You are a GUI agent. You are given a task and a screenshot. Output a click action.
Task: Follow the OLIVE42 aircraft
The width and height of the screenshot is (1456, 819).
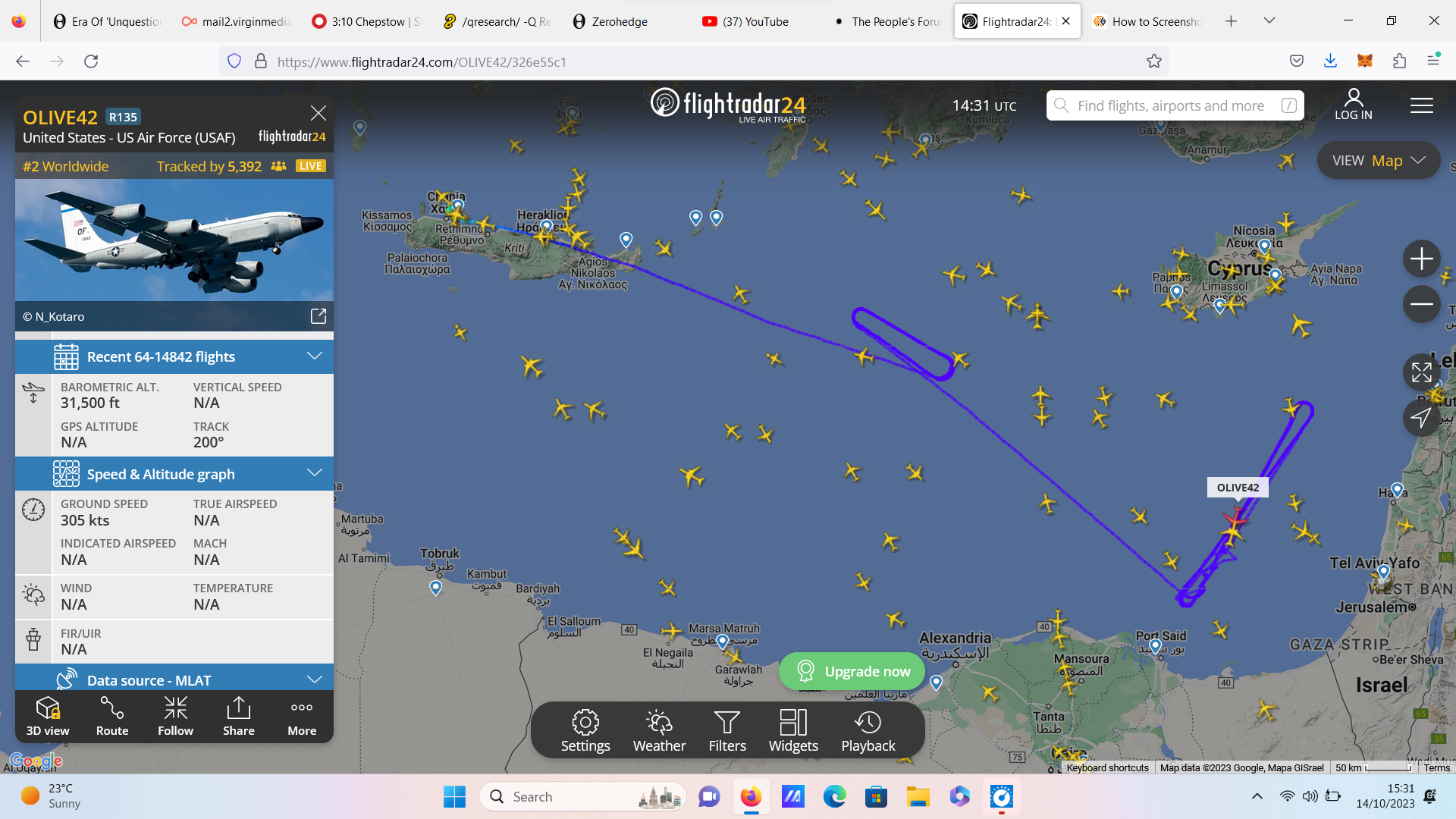click(x=175, y=717)
